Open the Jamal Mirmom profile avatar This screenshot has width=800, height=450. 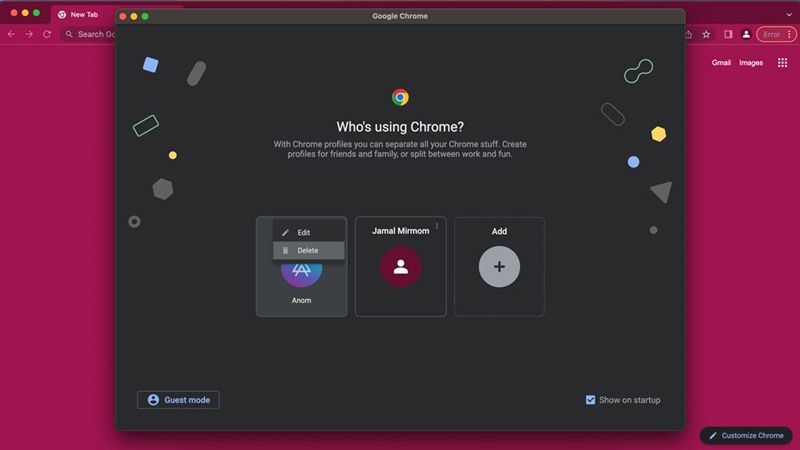click(401, 266)
